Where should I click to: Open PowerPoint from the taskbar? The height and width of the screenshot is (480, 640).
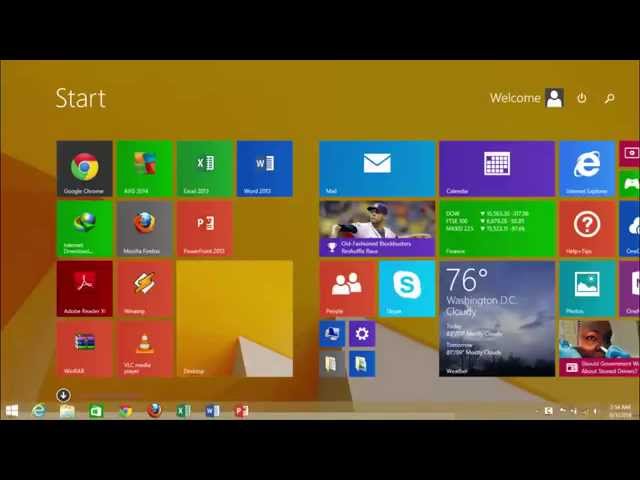[x=241, y=411]
